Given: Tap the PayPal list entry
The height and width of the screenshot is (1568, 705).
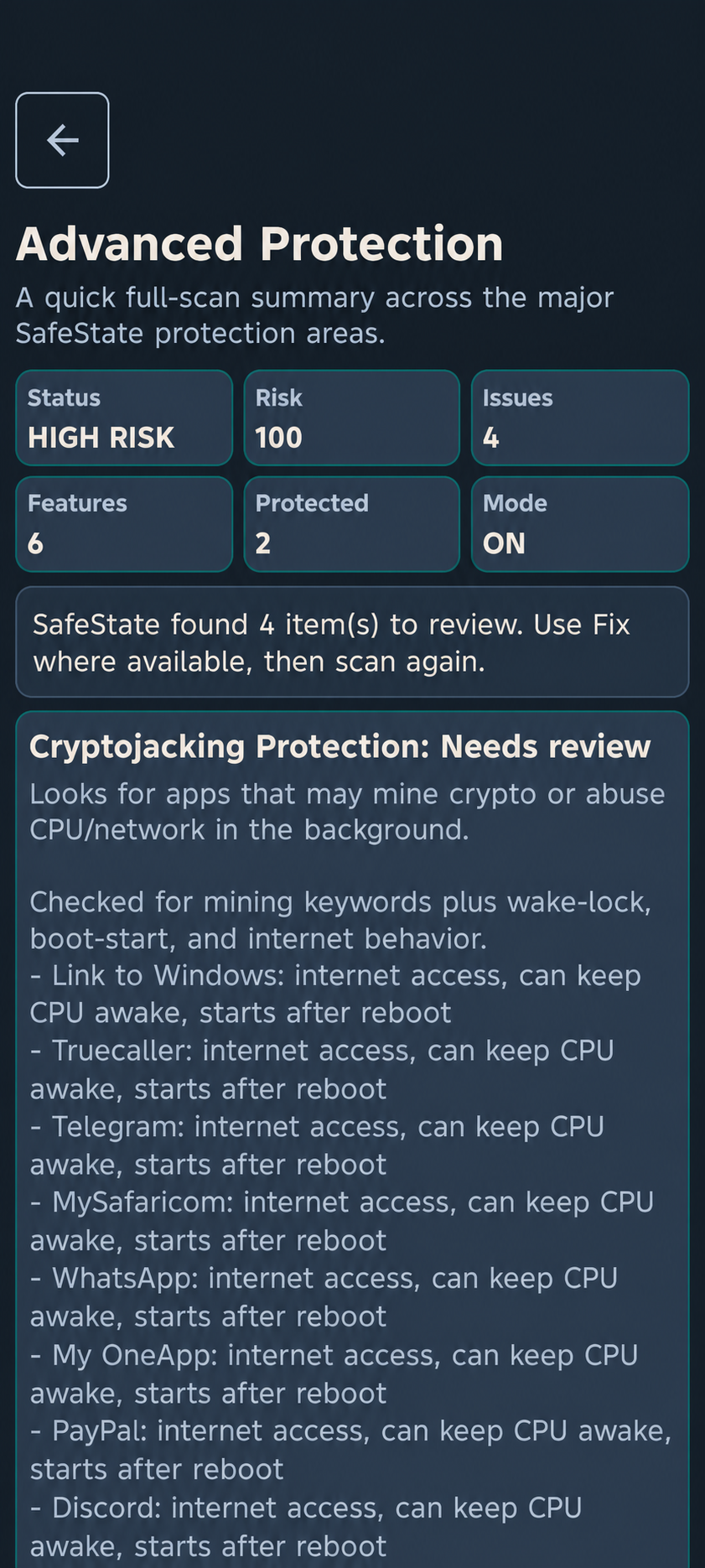Looking at the screenshot, I should pos(350,1450).
